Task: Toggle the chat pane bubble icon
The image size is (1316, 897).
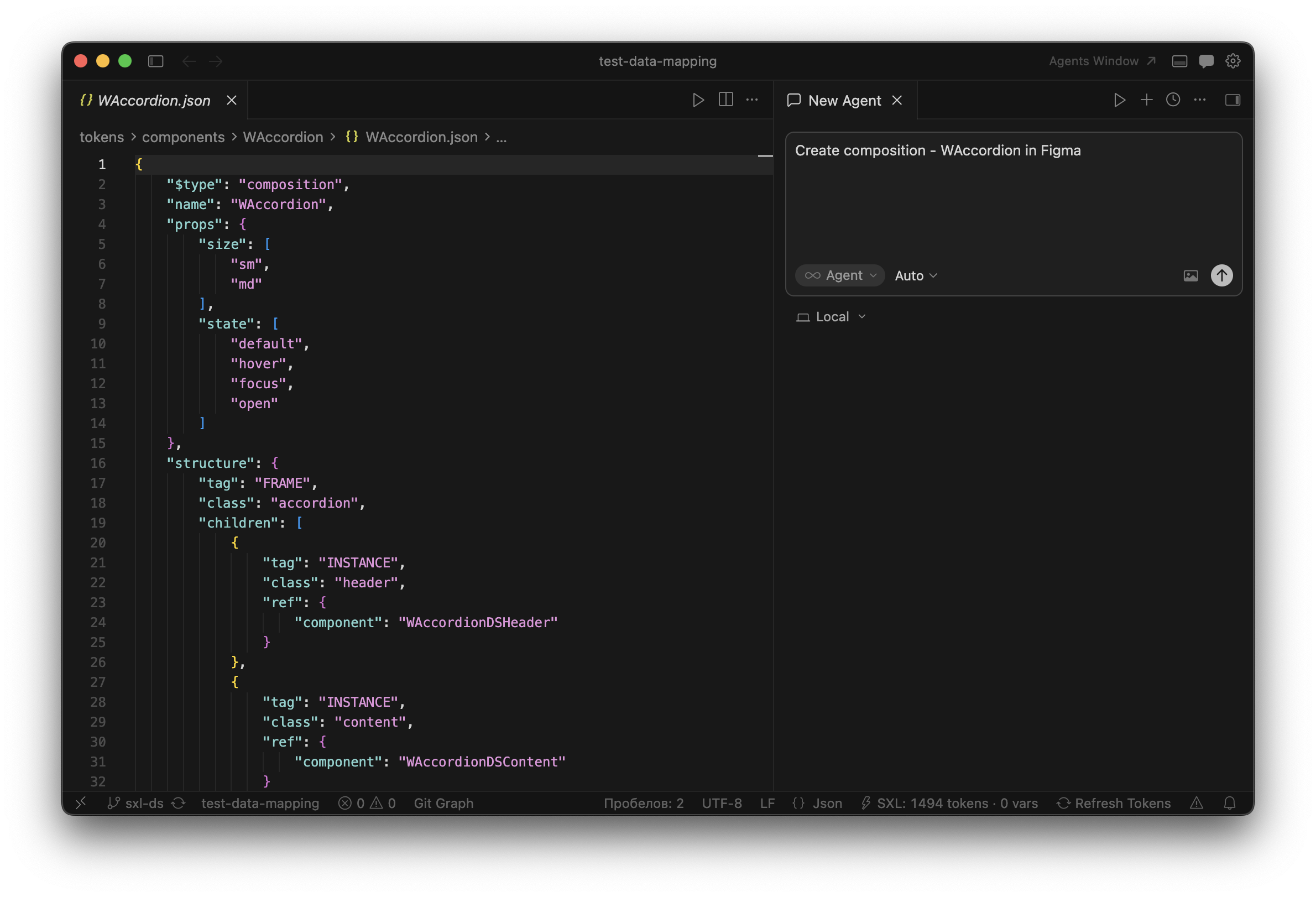Action: (x=1206, y=61)
